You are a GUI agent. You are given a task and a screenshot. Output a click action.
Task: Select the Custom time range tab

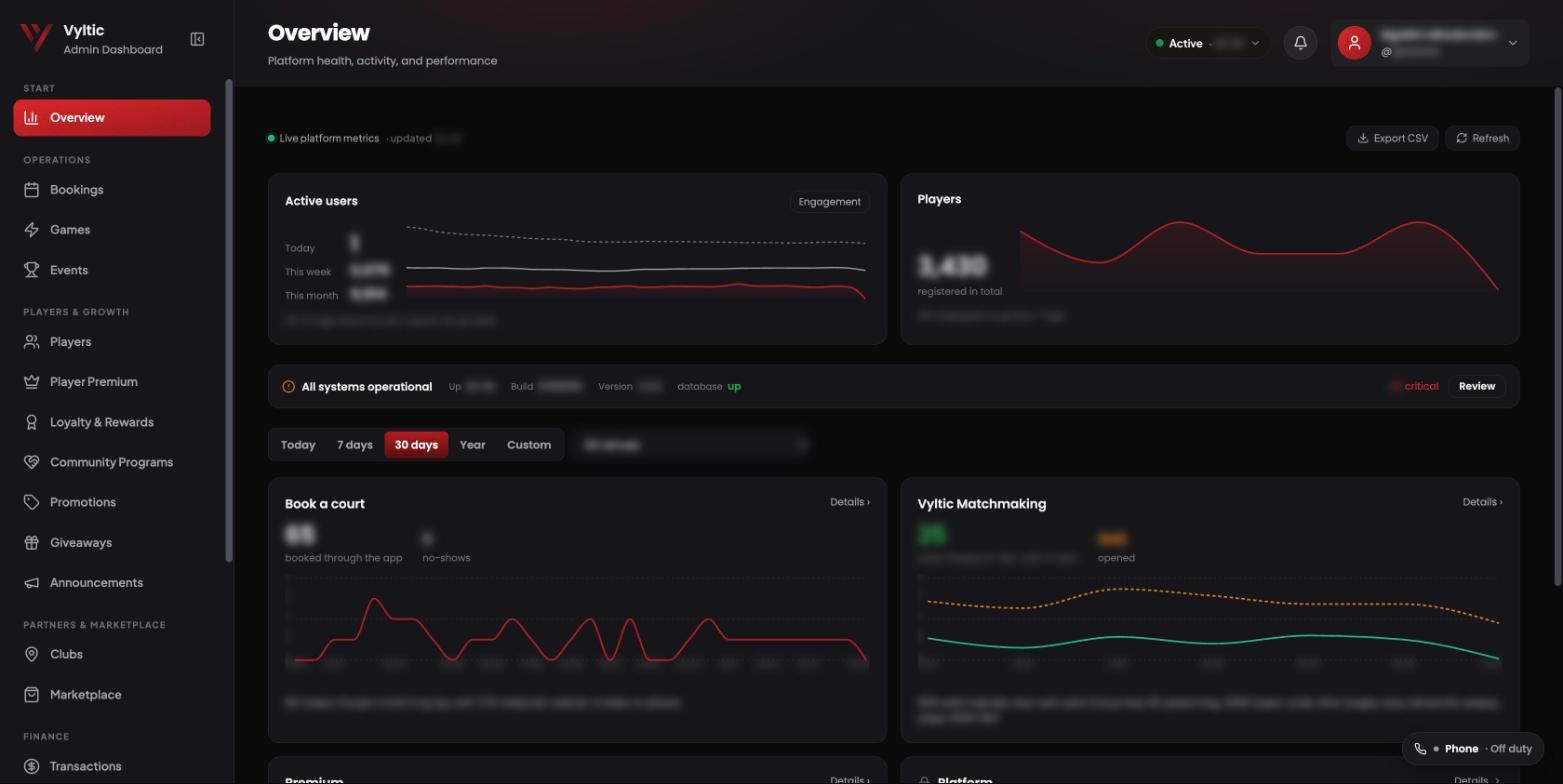click(529, 445)
